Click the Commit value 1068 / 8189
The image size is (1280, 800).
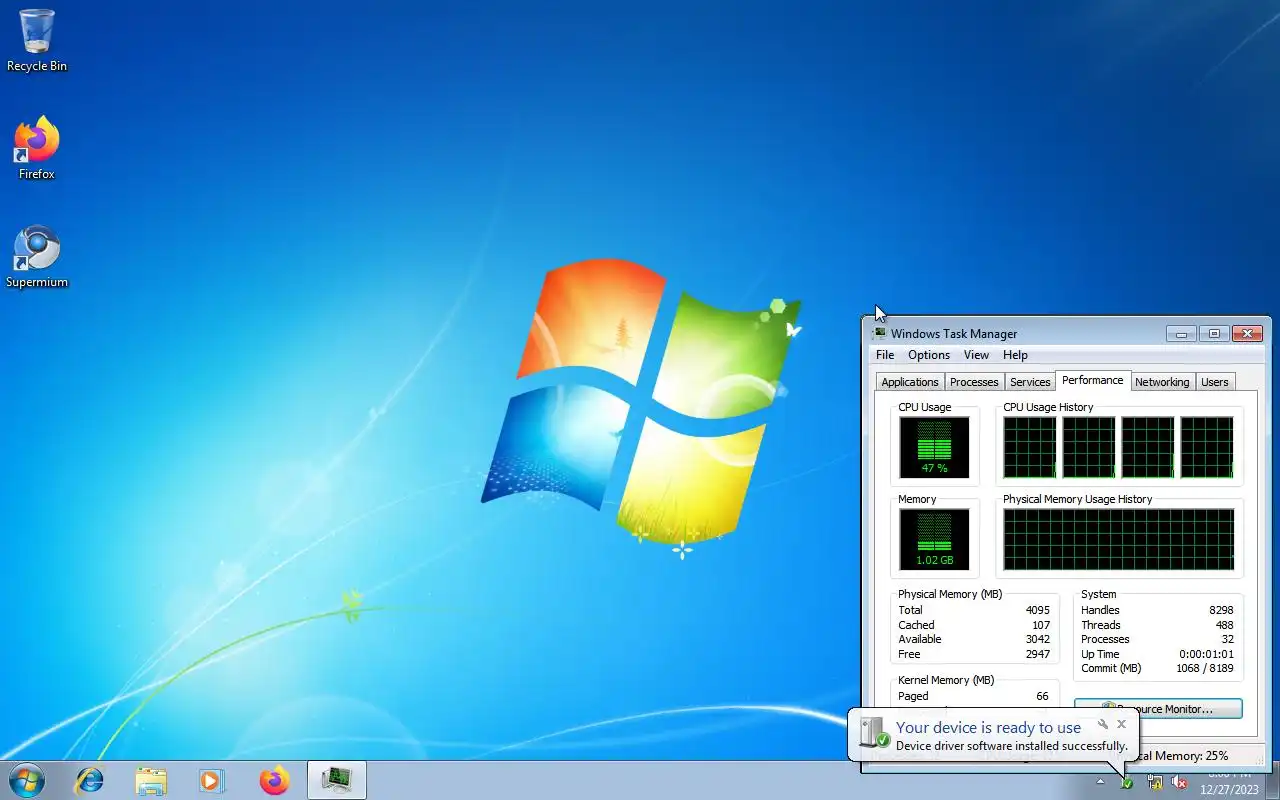pos(1205,668)
